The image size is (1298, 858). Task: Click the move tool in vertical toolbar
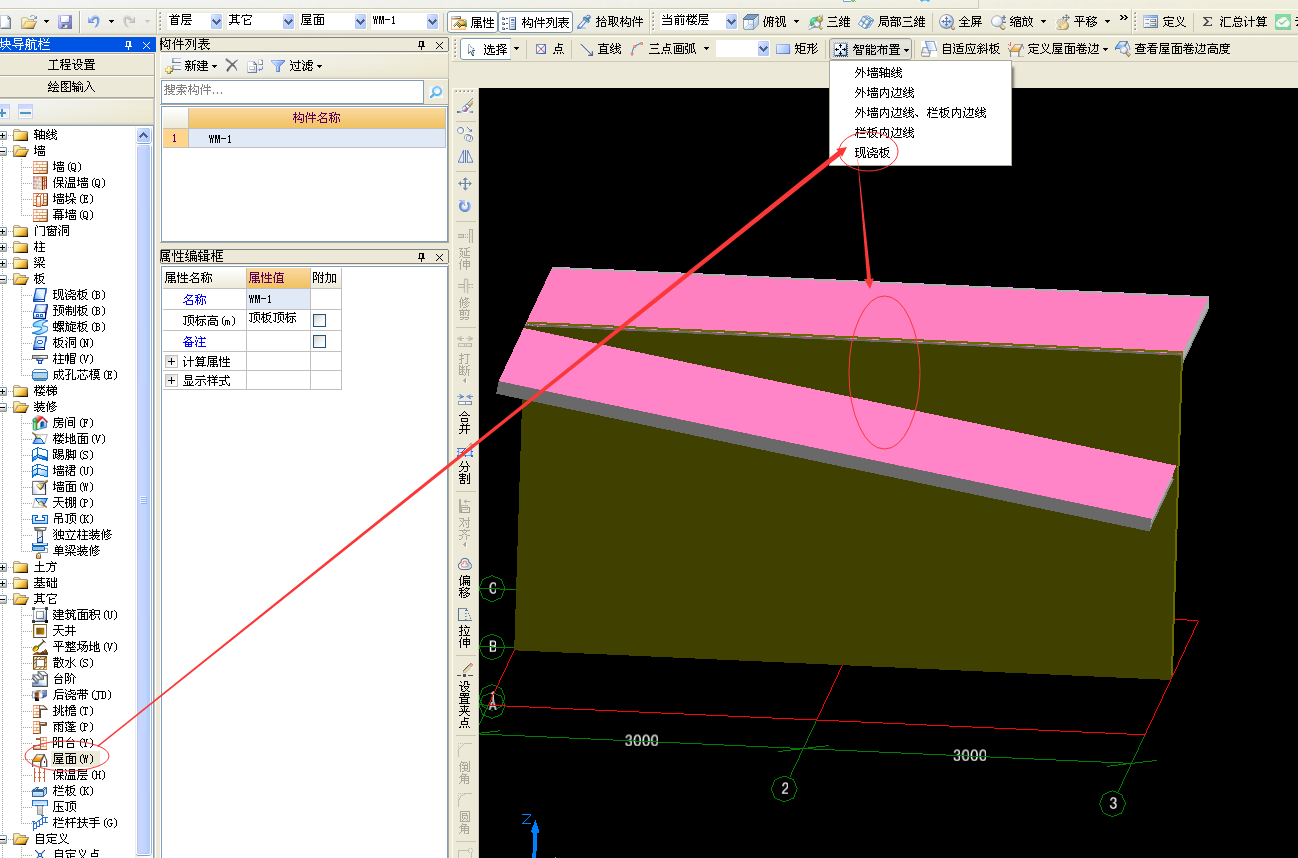(465, 184)
